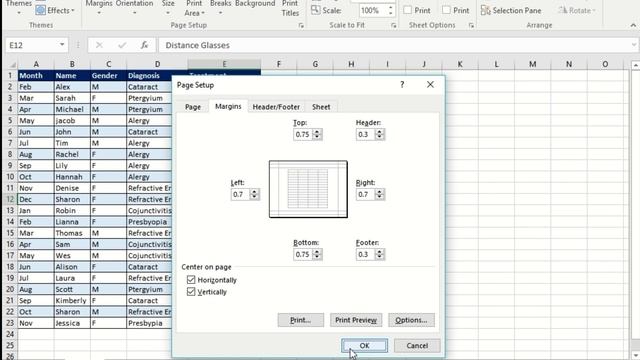Viewport: 640px width, 360px height.
Task: Adjust Footer margin spinner arrows
Action: click(x=380, y=254)
